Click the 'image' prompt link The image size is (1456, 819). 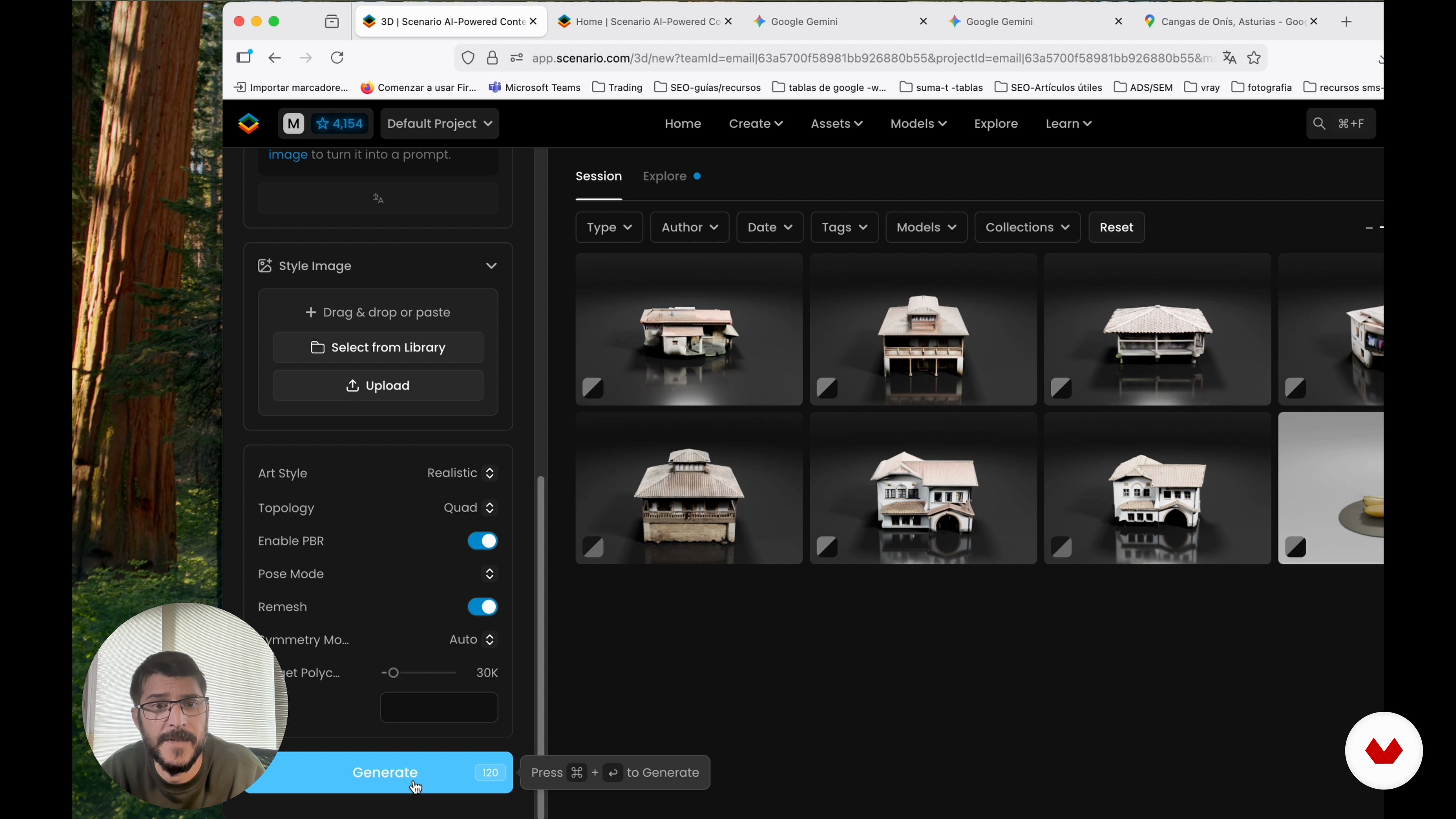(288, 155)
